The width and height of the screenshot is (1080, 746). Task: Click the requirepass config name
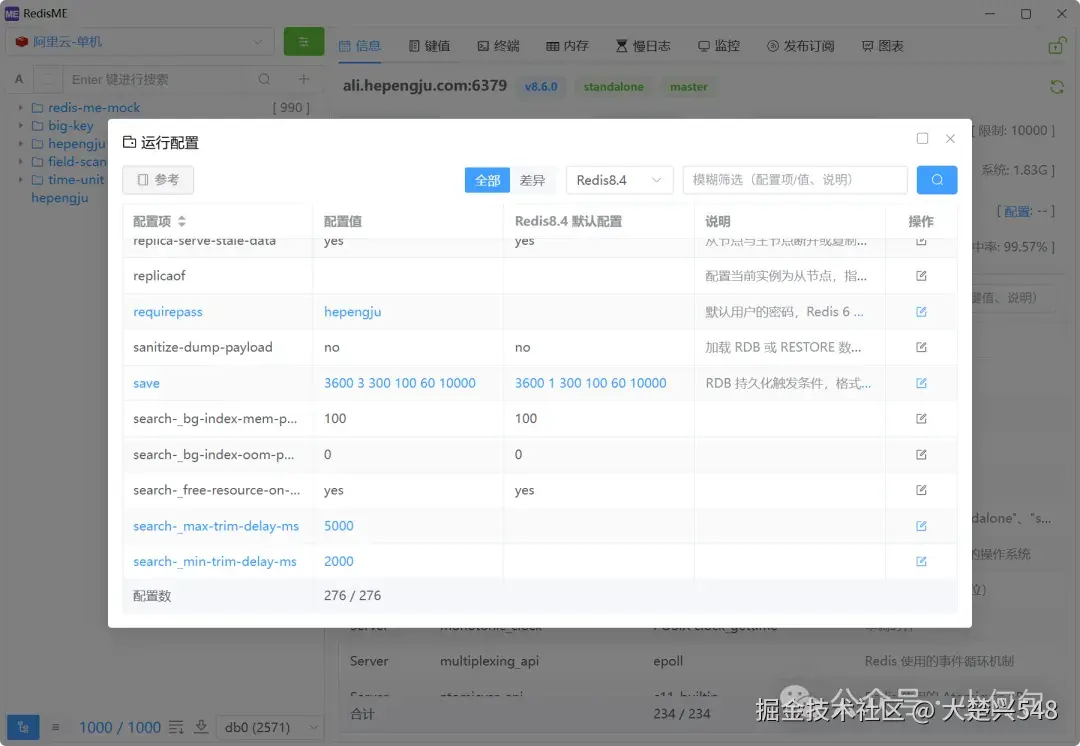(x=168, y=311)
